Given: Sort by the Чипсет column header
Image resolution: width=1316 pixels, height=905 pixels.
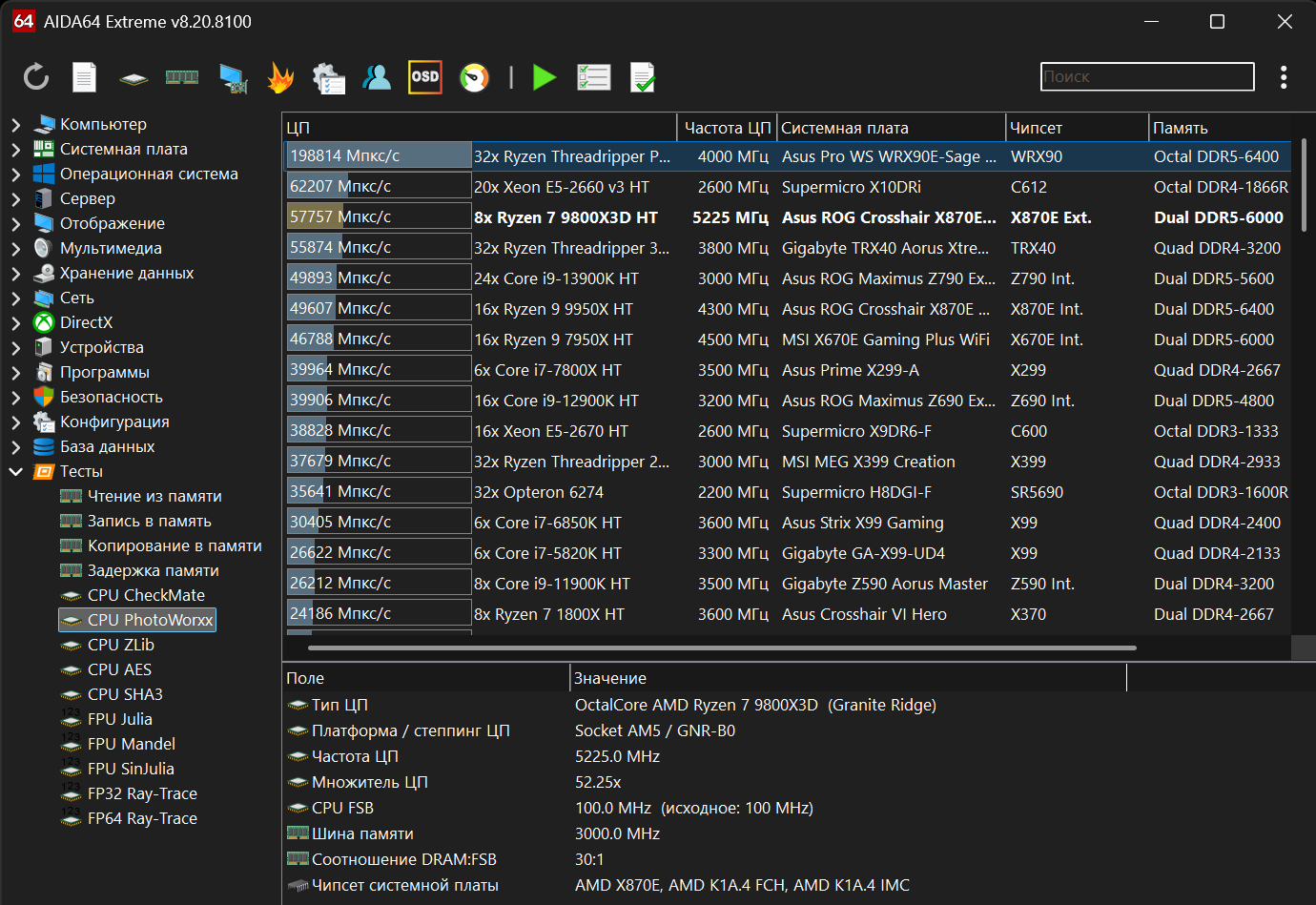Looking at the screenshot, I should pos(1078,128).
